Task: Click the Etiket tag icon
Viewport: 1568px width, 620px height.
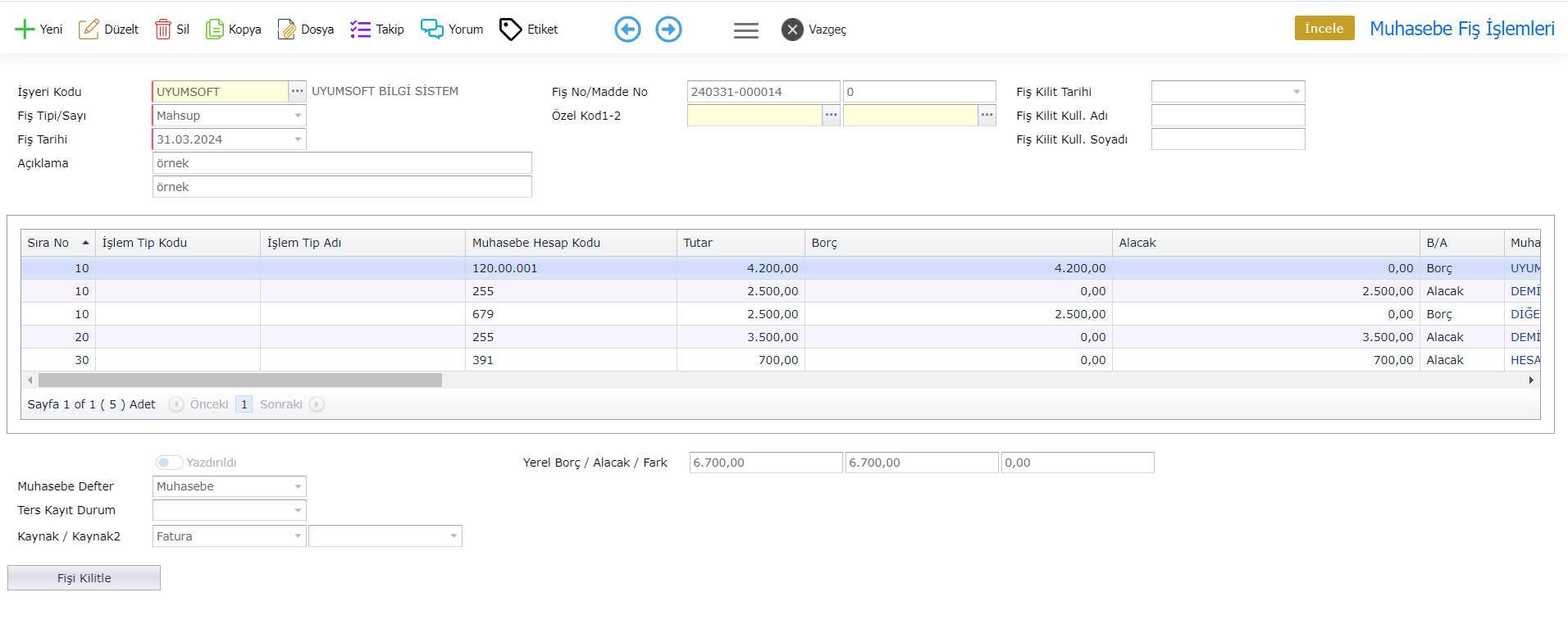Action: click(x=510, y=30)
